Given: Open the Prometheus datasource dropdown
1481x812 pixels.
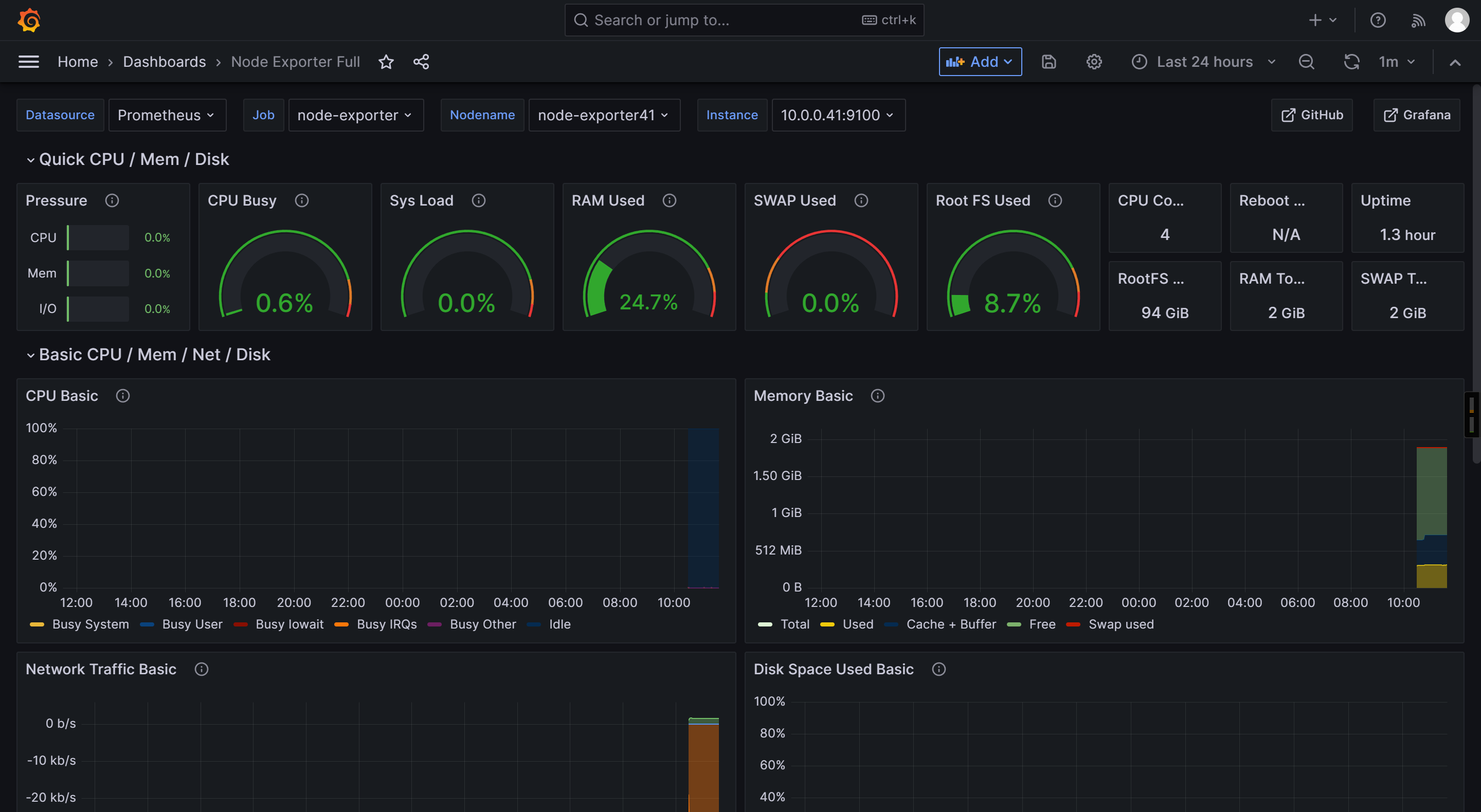Looking at the screenshot, I should [167, 115].
